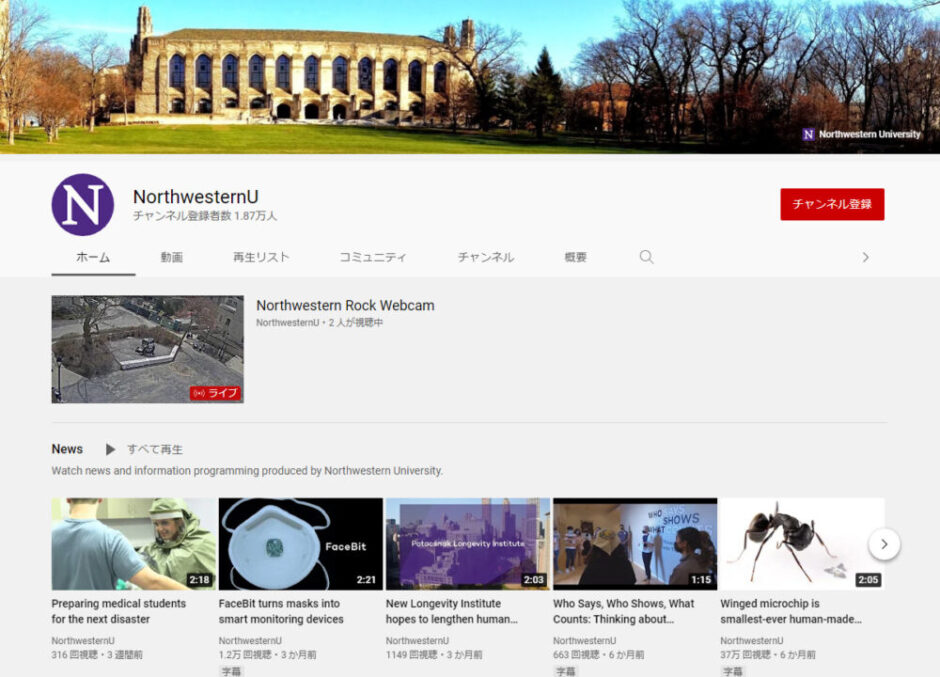Click title Who Says, Who Shows, What Counts
Screen dimensions: 940x677
point(623,611)
